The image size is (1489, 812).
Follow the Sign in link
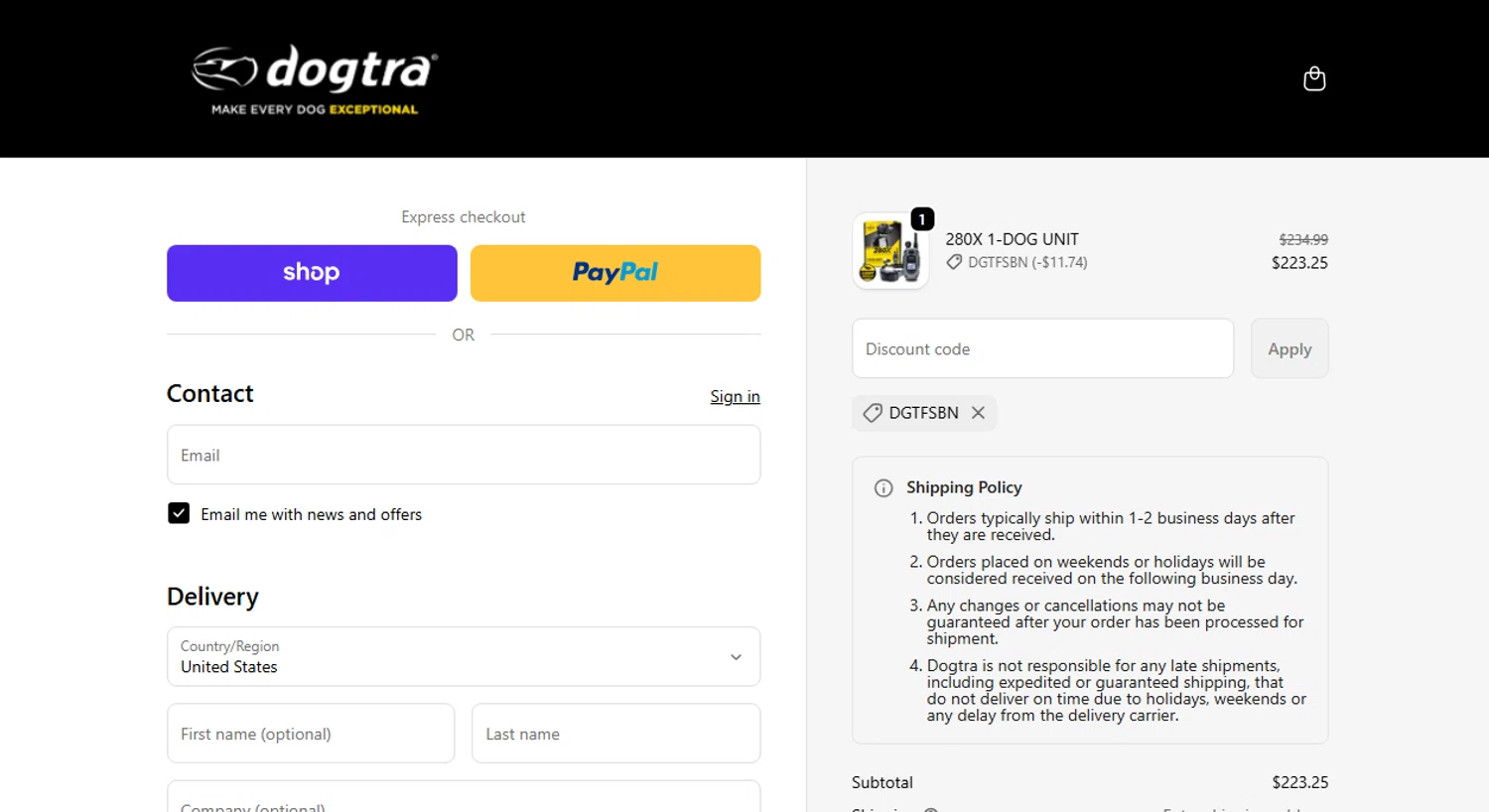coord(735,396)
